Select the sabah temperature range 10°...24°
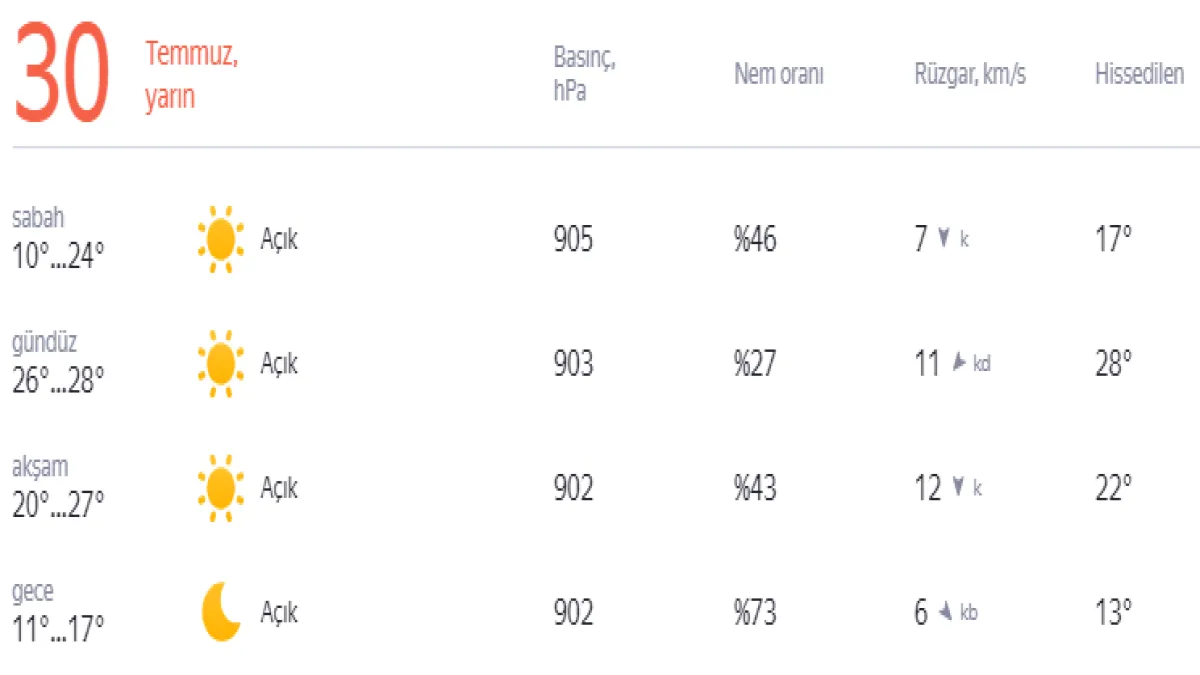 [x=58, y=256]
